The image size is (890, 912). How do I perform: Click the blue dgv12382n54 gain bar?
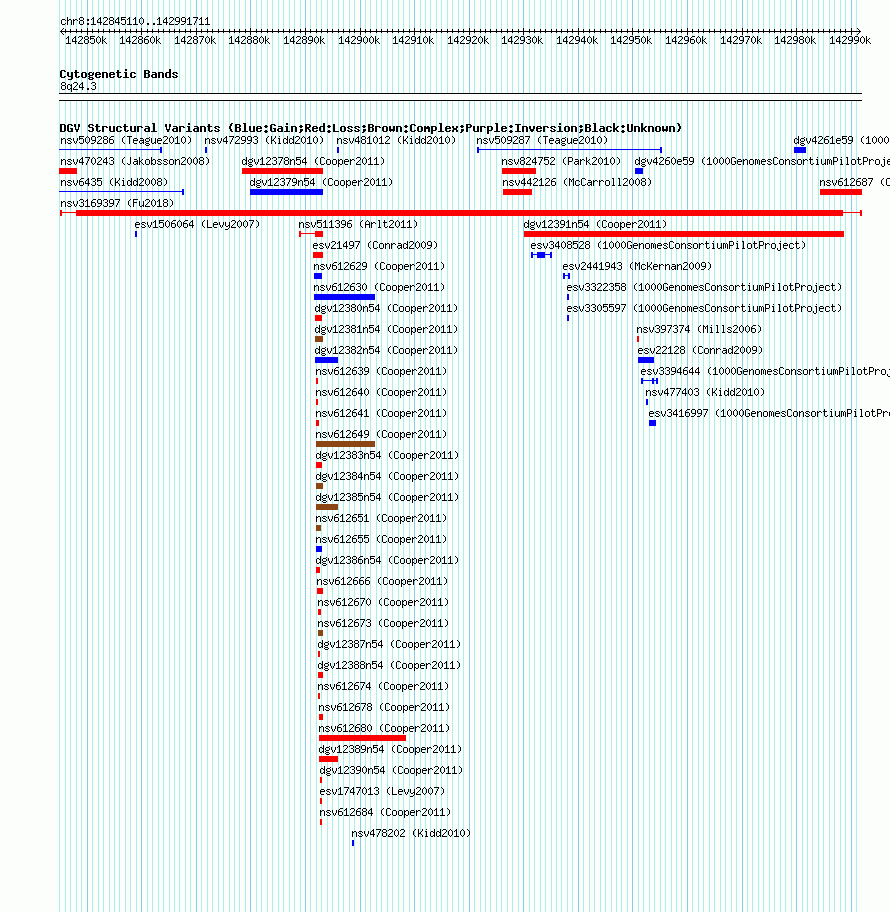[326, 360]
